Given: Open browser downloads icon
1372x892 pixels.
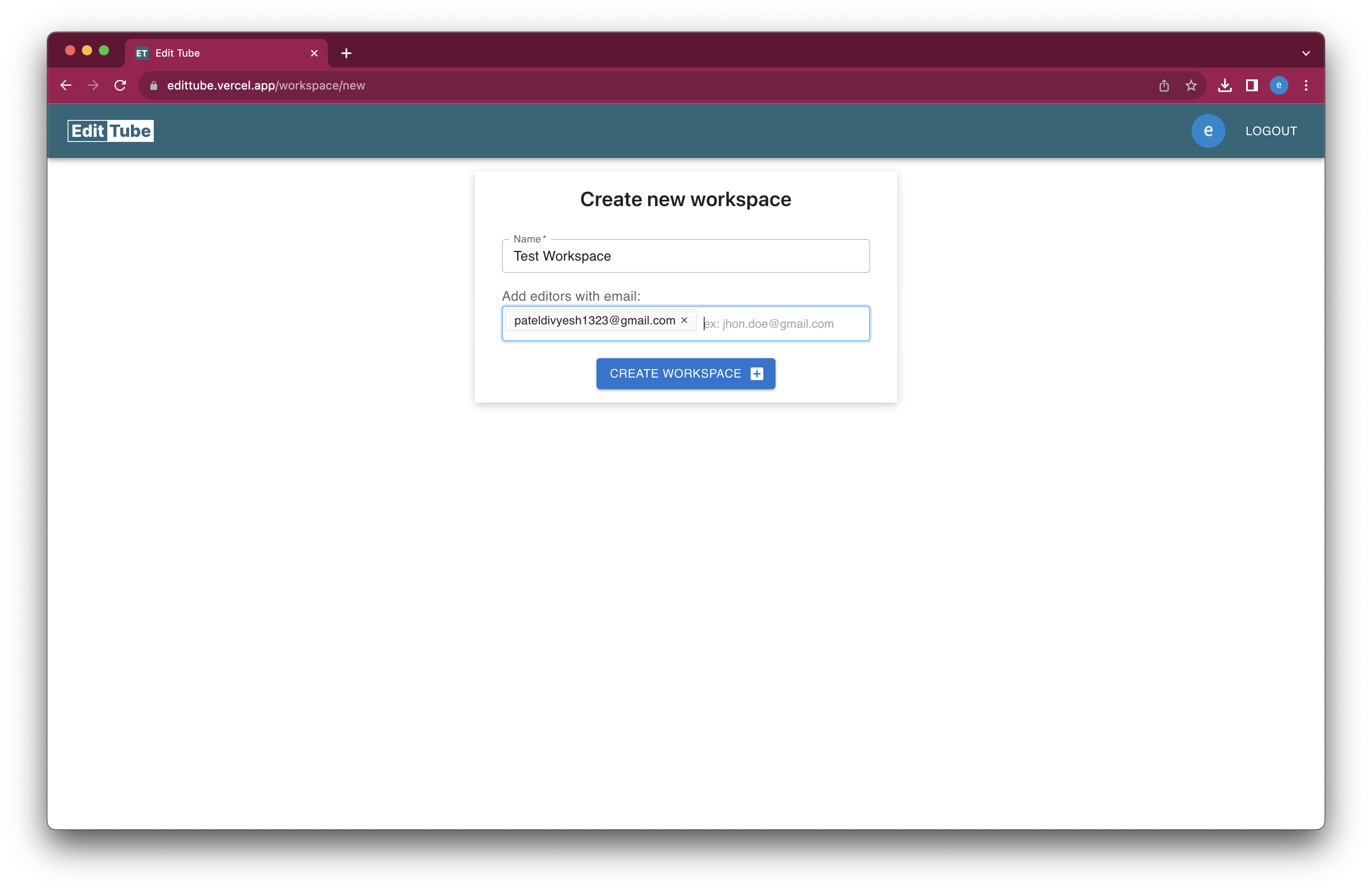Looking at the screenshot, I should (1225, 85).
